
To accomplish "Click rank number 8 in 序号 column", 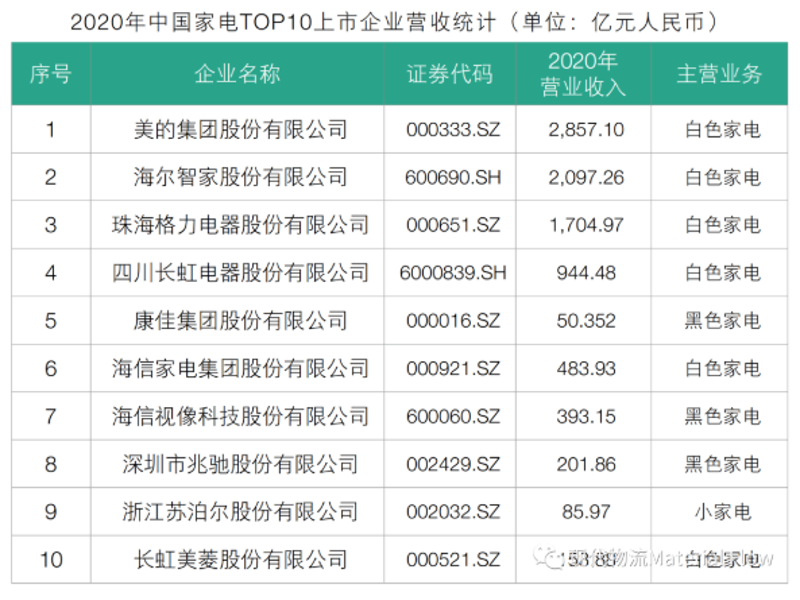I will 51,464.
